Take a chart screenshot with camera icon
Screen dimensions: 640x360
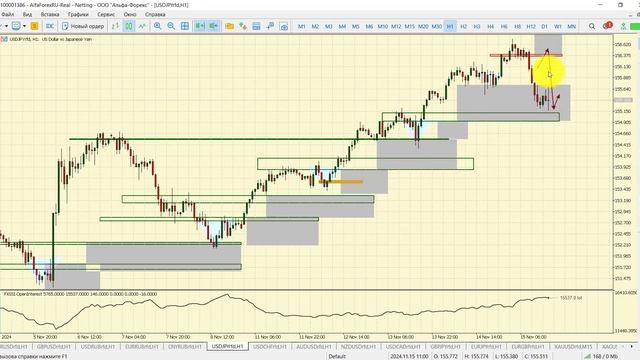(x=284, y=26)
